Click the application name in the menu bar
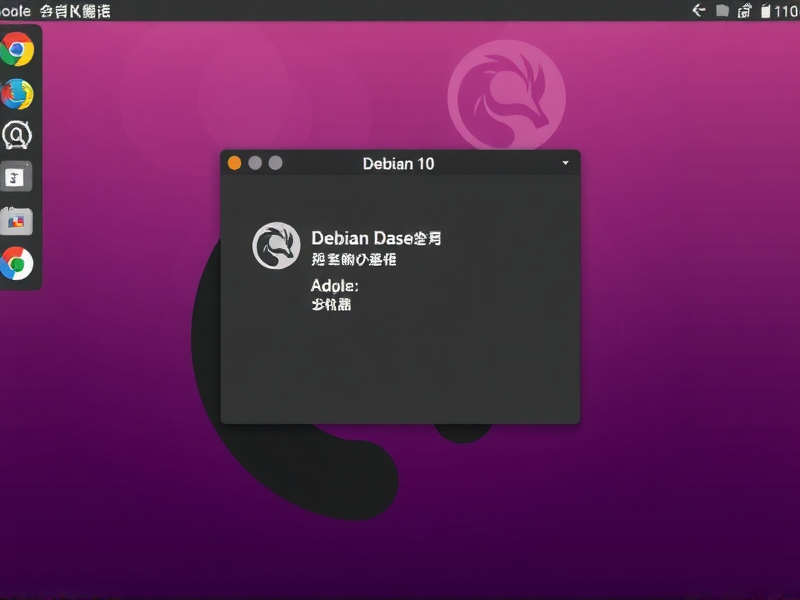800x600 pixels. [x=15, y=10]
